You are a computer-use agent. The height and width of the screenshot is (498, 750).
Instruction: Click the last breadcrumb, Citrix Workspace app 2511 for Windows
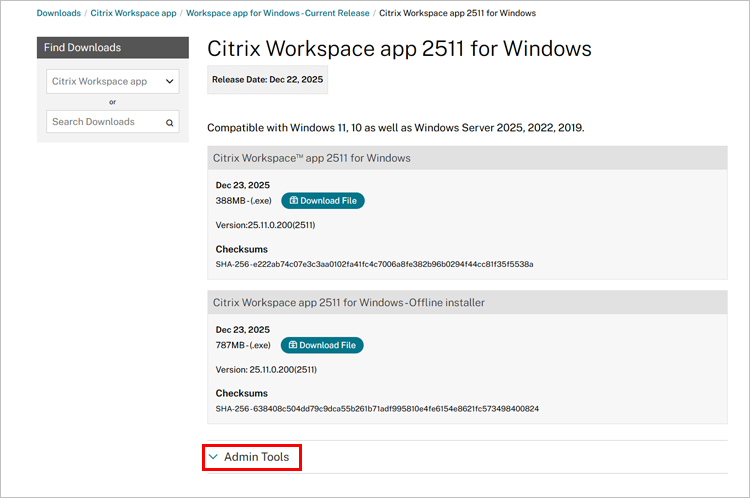456,13
